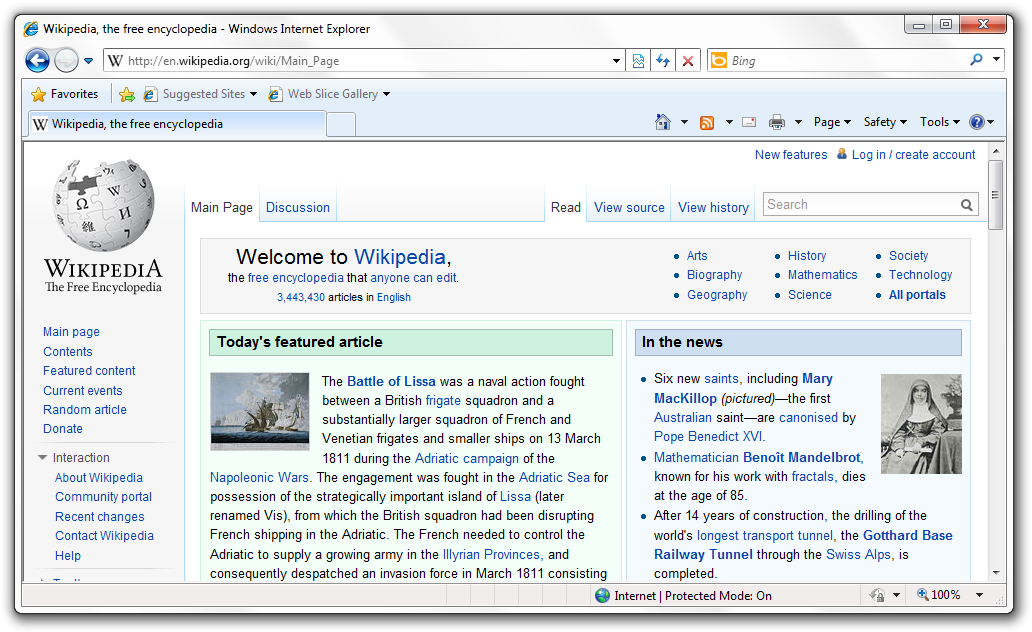Click the Adriatic campaign link
The image size is (1032, 632).
pyautogui.click(x=467, y=458)
